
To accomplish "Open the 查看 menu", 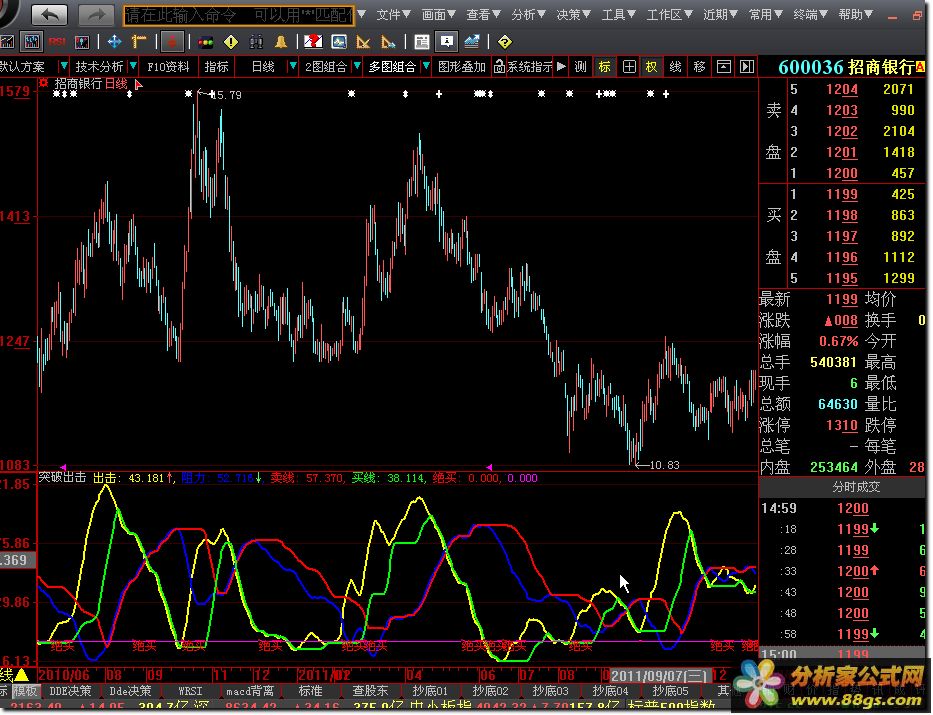I will [x=483, y=14].
